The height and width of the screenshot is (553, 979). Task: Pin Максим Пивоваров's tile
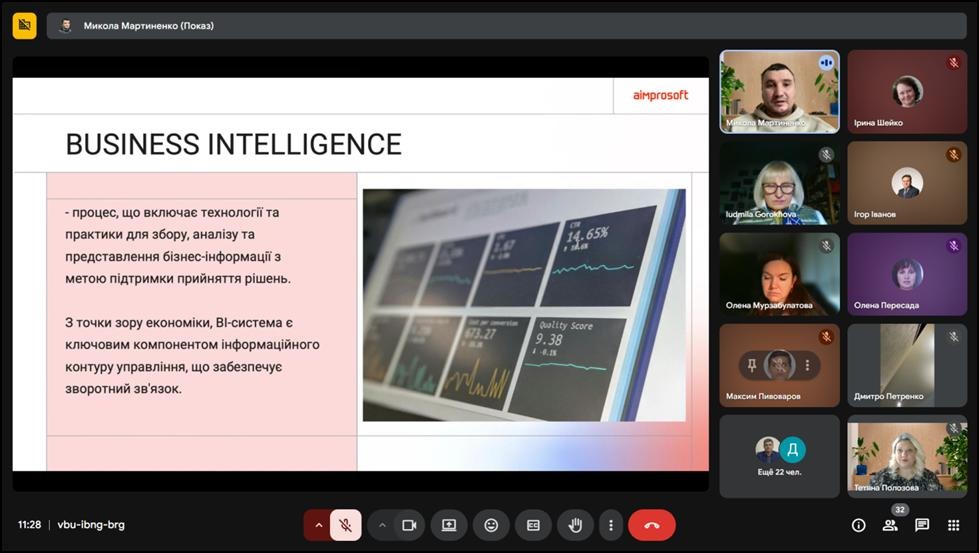point(752,365)
